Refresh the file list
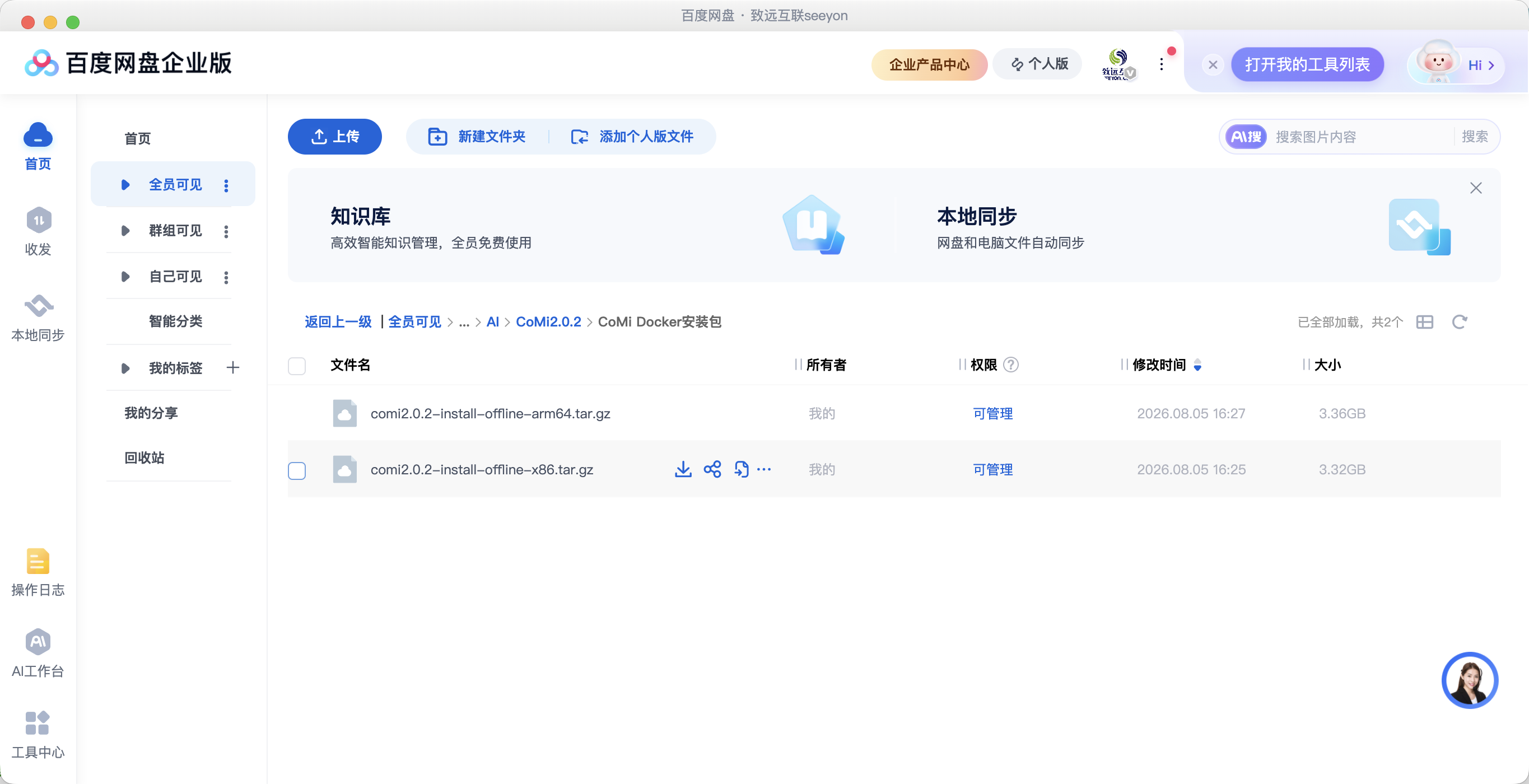 [x=1460, y=321]
